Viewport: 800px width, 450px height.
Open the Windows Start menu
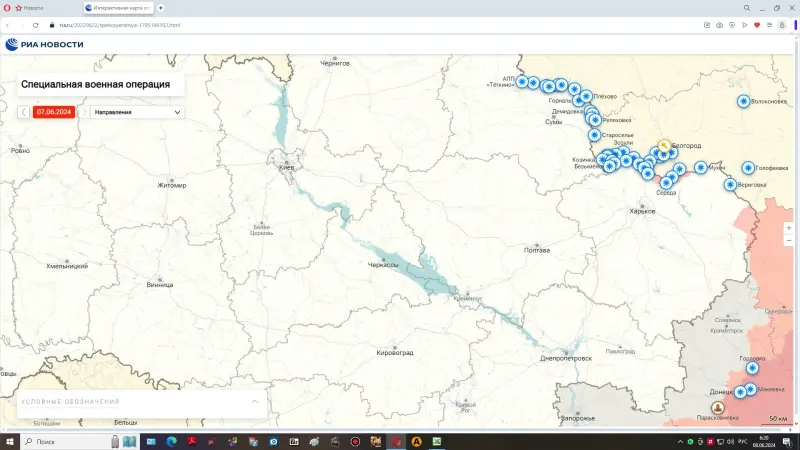(x=9, y=442)
